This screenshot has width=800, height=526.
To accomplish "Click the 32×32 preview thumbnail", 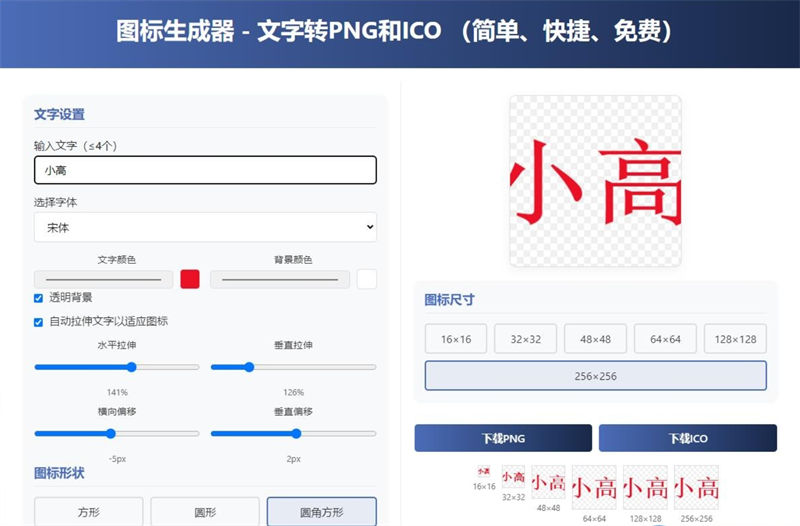I will [513, 477].
